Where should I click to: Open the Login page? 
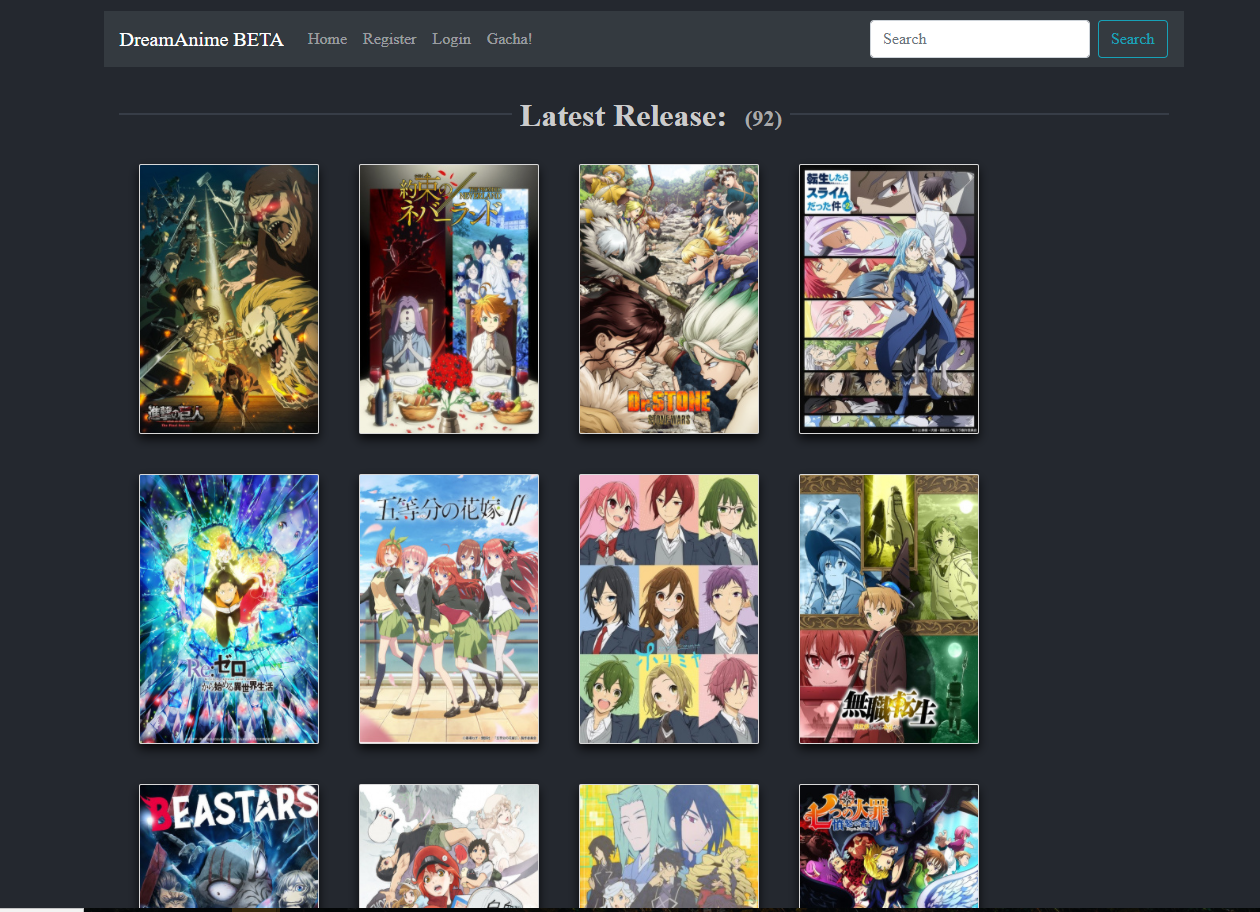coord(451,39)
